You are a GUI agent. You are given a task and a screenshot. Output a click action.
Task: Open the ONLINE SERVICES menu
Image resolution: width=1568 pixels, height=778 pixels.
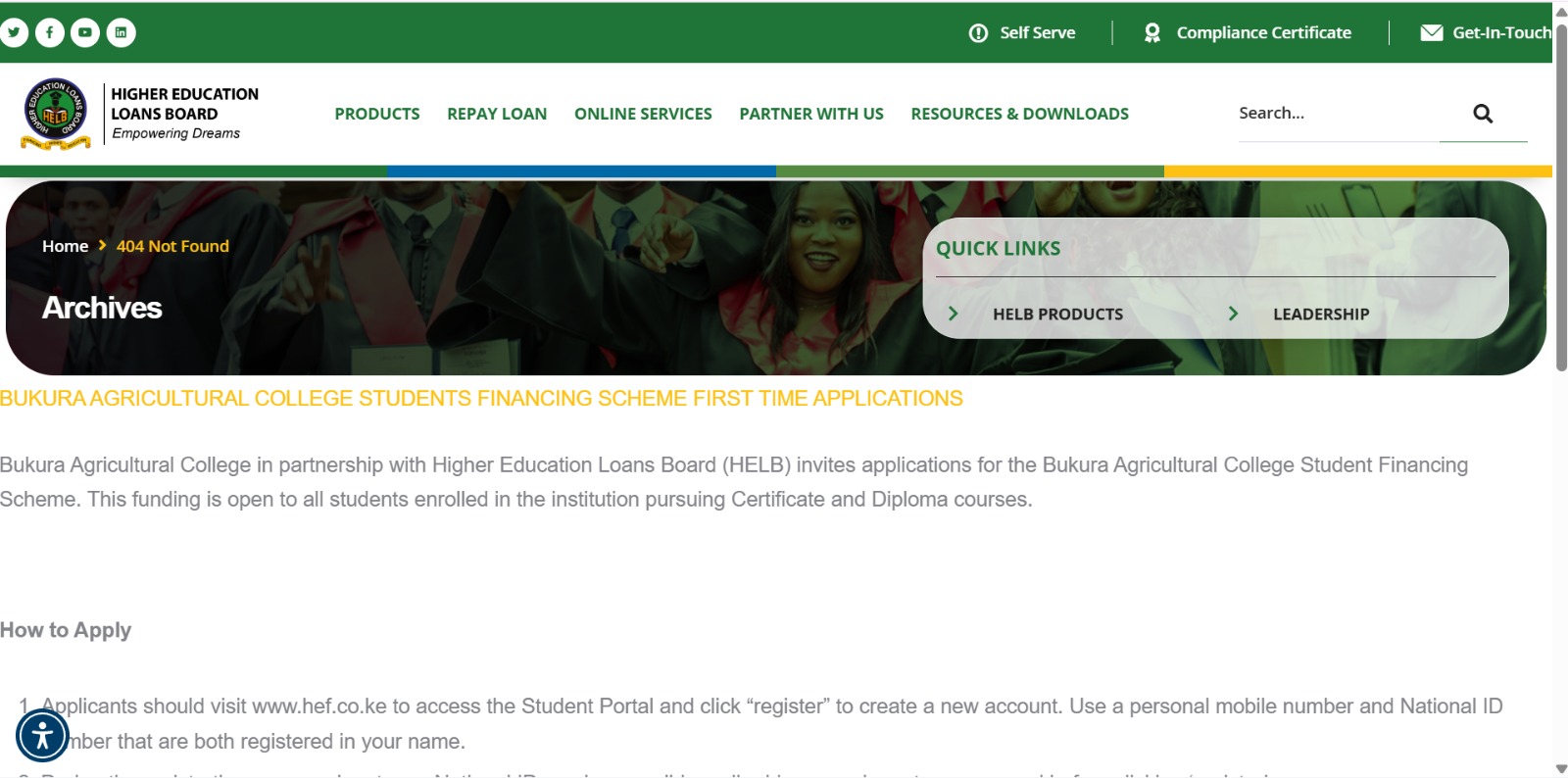[643, 114]
